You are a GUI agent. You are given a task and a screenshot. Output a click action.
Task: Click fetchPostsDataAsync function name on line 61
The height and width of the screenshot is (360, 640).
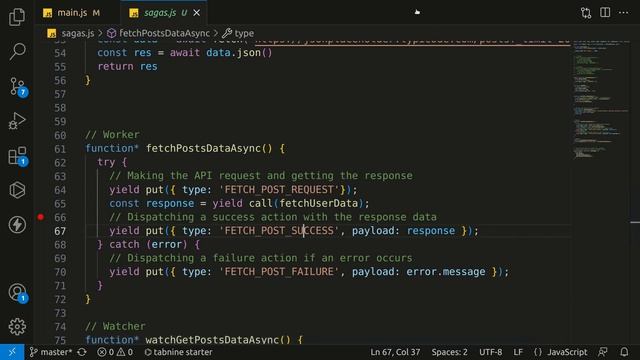tap(203, 148)
